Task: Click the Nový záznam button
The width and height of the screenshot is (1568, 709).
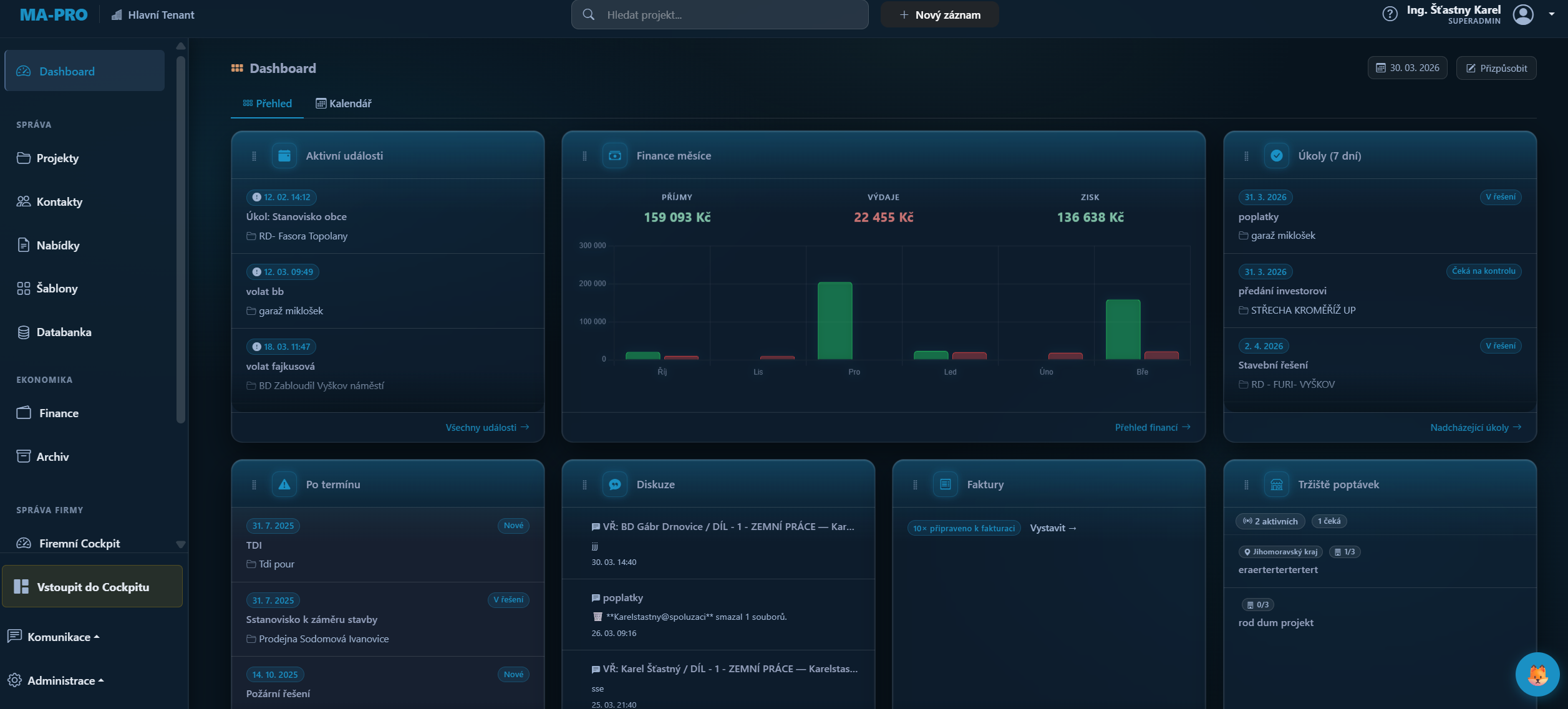Action: click(939, 15)
